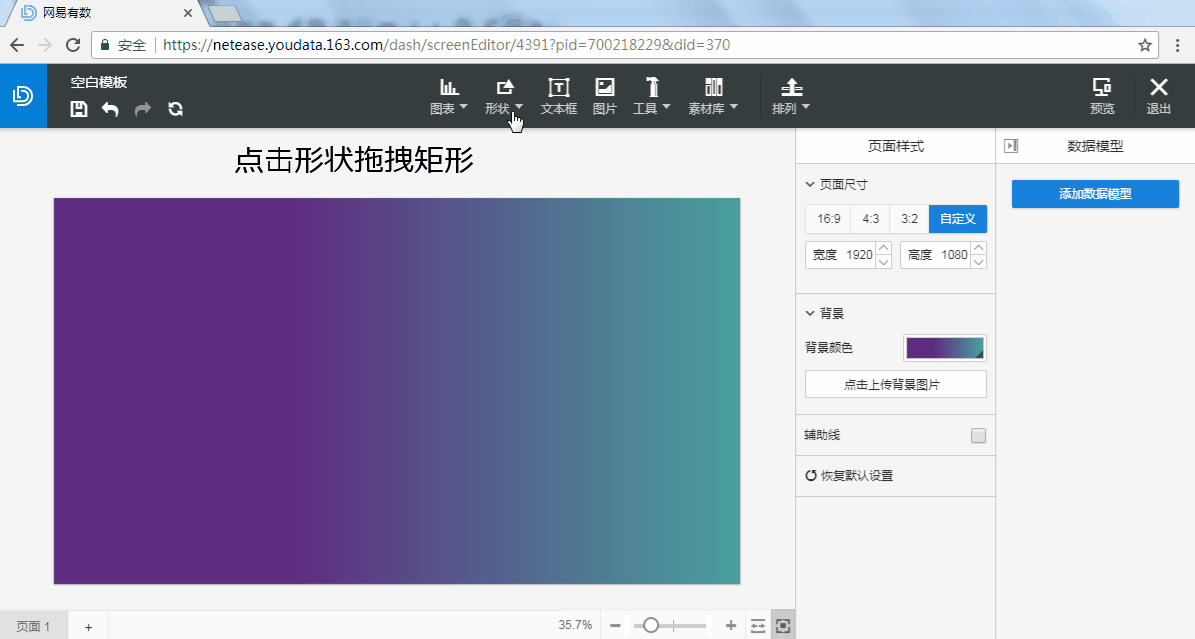This screenshot has width=1195, height=639.
Task: Open the 背景颜色 gradient swatch
Action: coord(944,348)
